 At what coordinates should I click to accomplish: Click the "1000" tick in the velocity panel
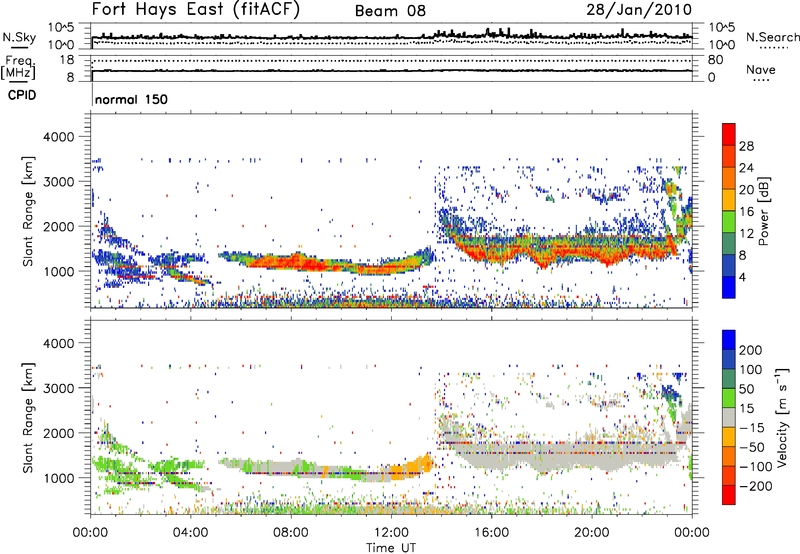(58, 478)
